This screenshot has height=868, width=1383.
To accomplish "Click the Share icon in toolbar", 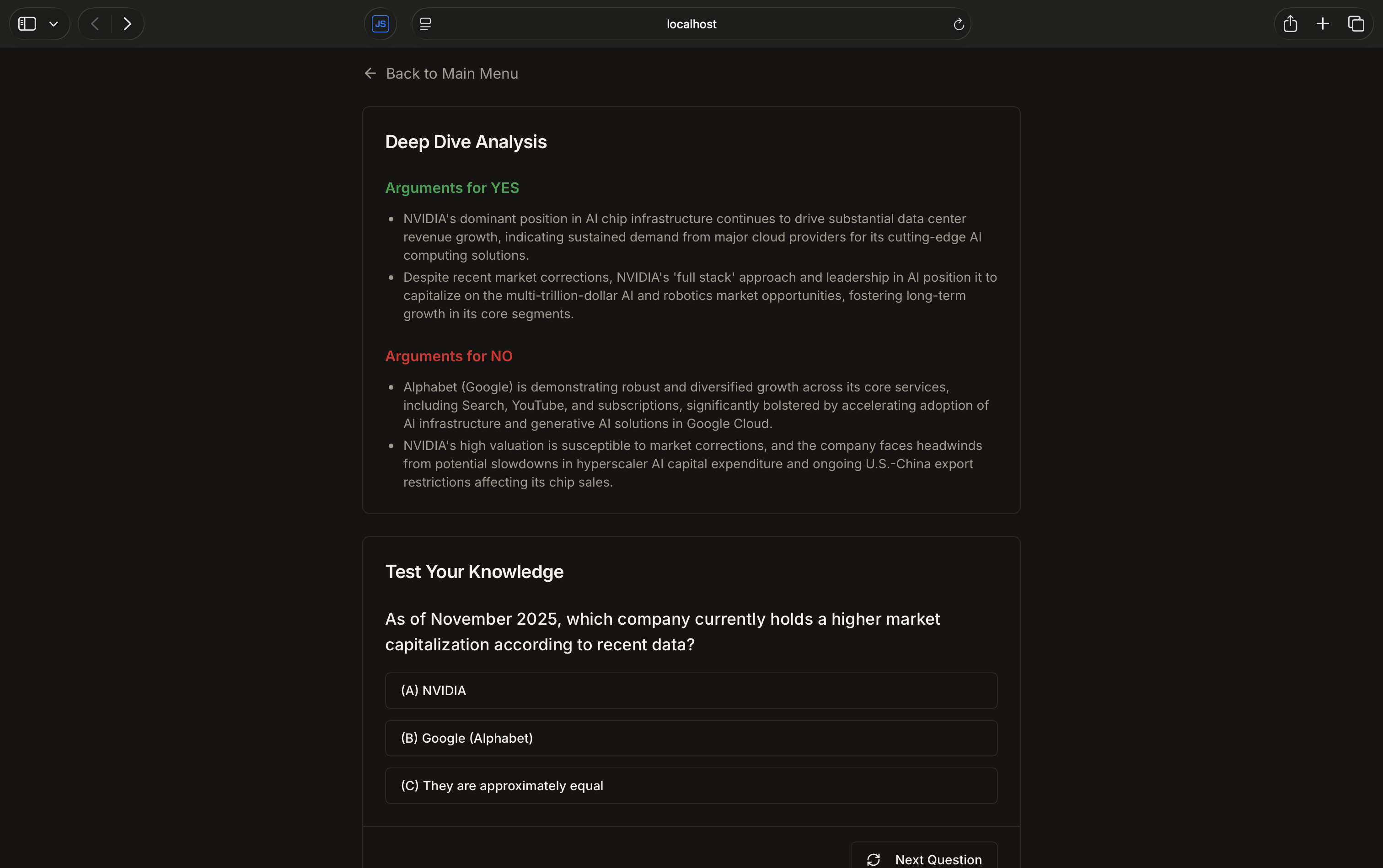I will 1290,23.
